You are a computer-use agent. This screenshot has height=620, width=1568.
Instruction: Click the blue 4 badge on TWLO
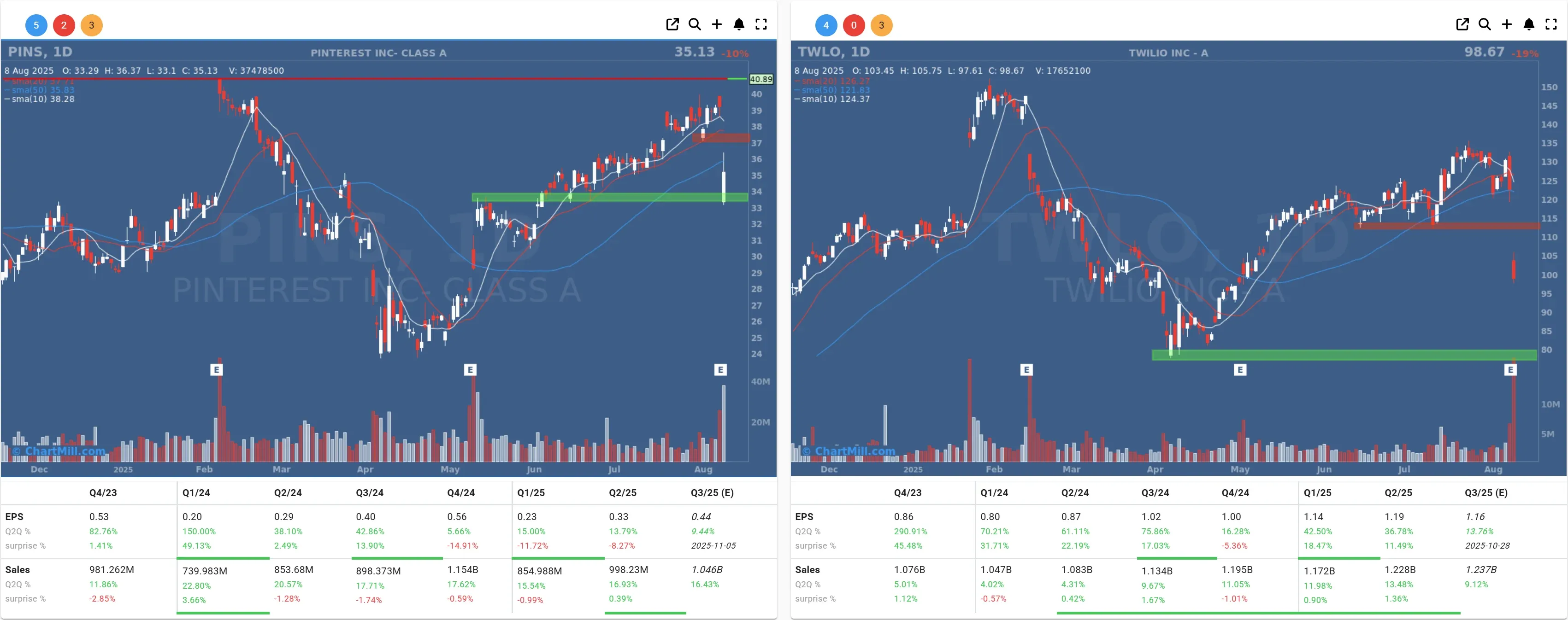826,25
